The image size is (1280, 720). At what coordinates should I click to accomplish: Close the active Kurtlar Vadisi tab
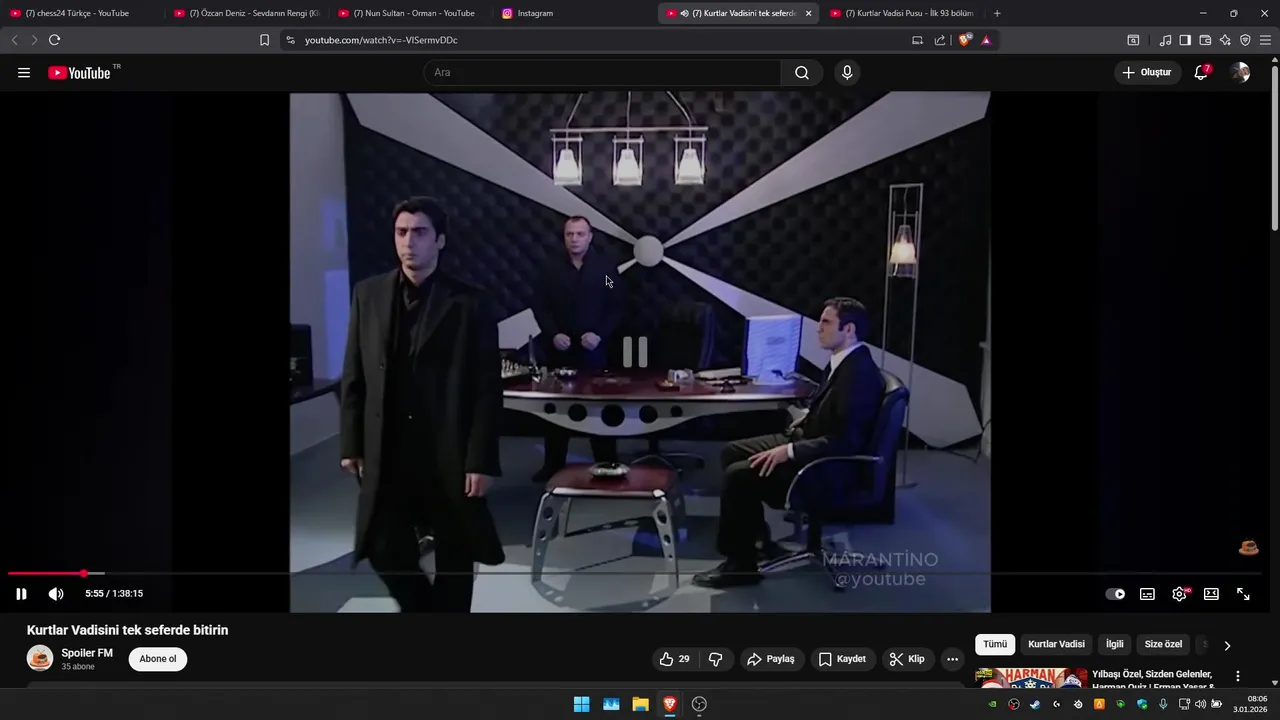808,13
